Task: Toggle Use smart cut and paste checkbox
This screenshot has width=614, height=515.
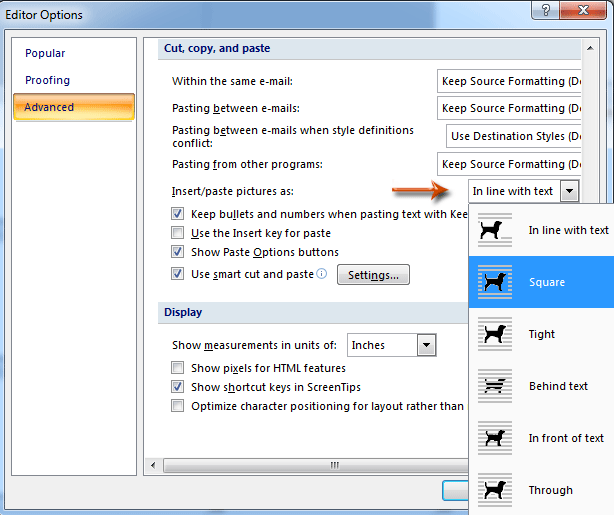Action: (177, 273)
